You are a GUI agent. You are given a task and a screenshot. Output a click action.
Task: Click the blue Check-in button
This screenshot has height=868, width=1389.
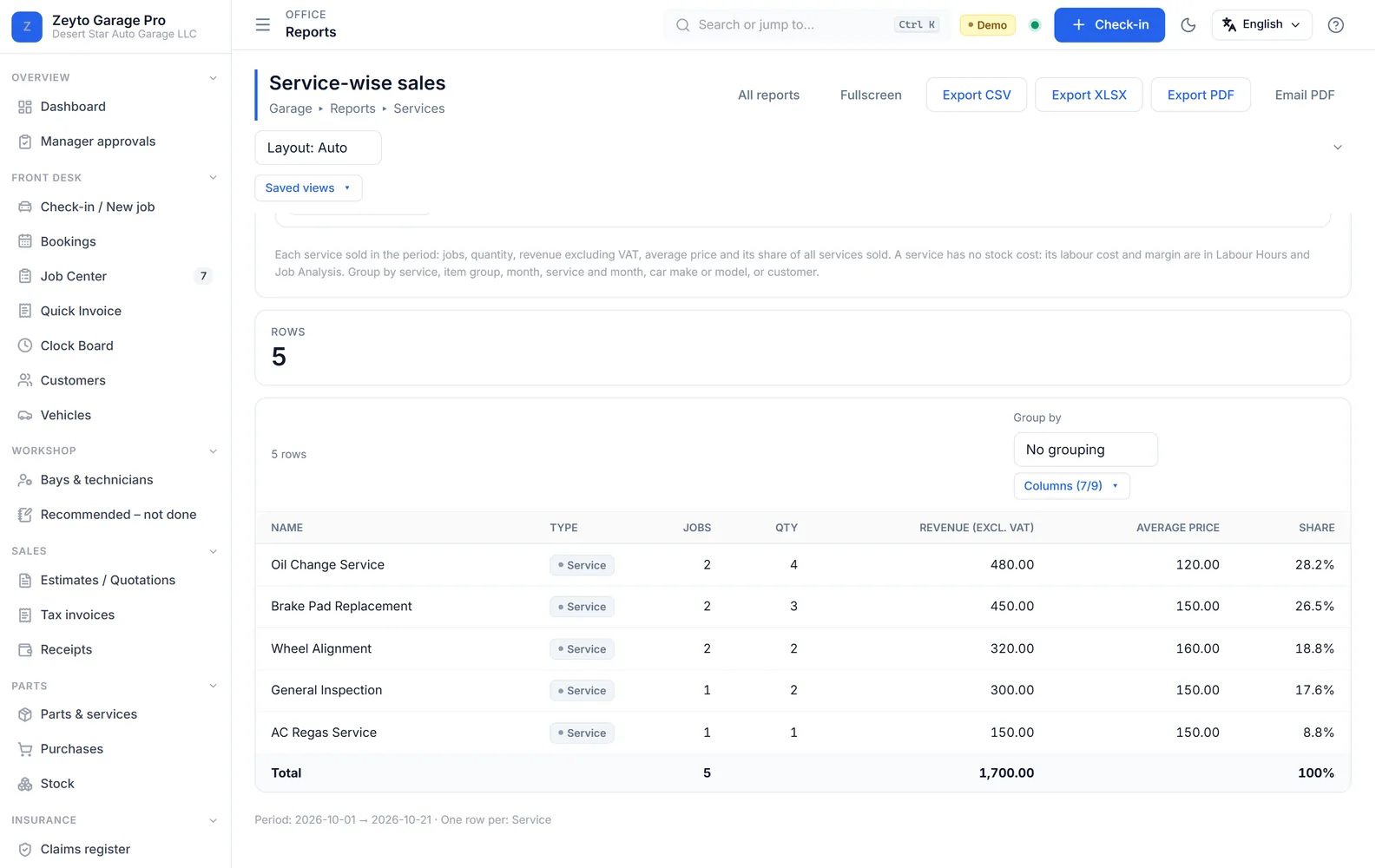pos(1109,25)
